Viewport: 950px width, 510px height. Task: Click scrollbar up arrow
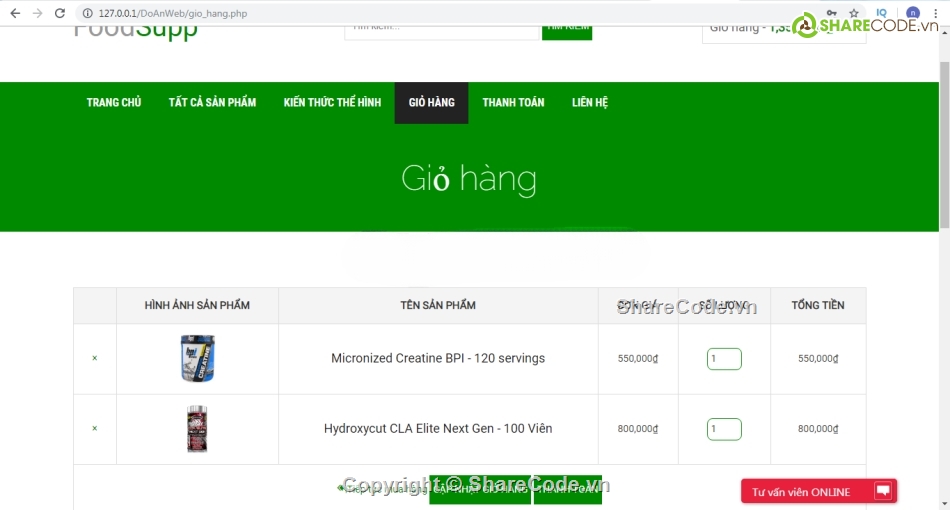(945, 32)
